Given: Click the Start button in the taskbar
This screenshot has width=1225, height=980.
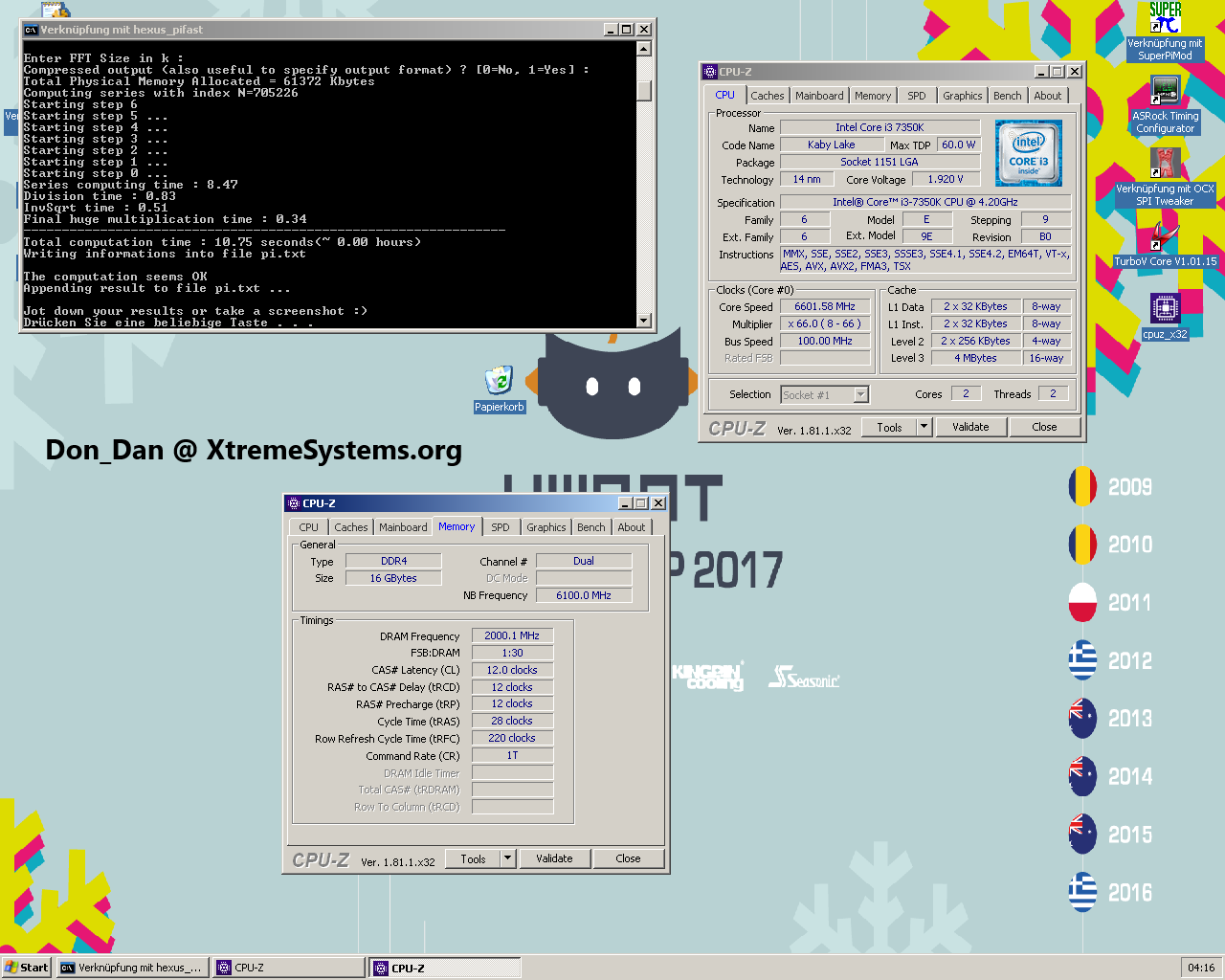Looking at the screenshot, I should [26, 968].
